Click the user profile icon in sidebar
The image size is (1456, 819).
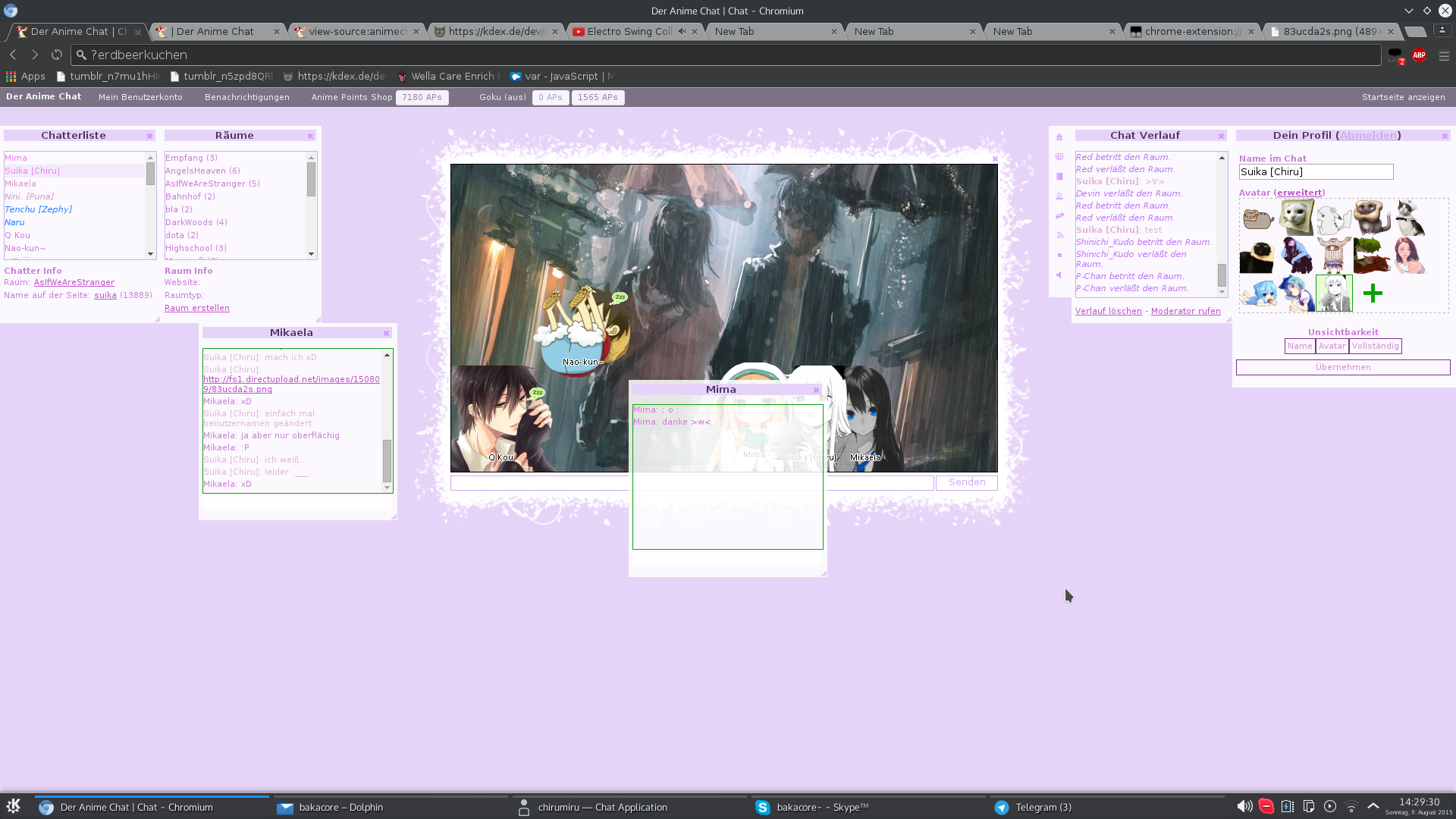point(1059,196)
